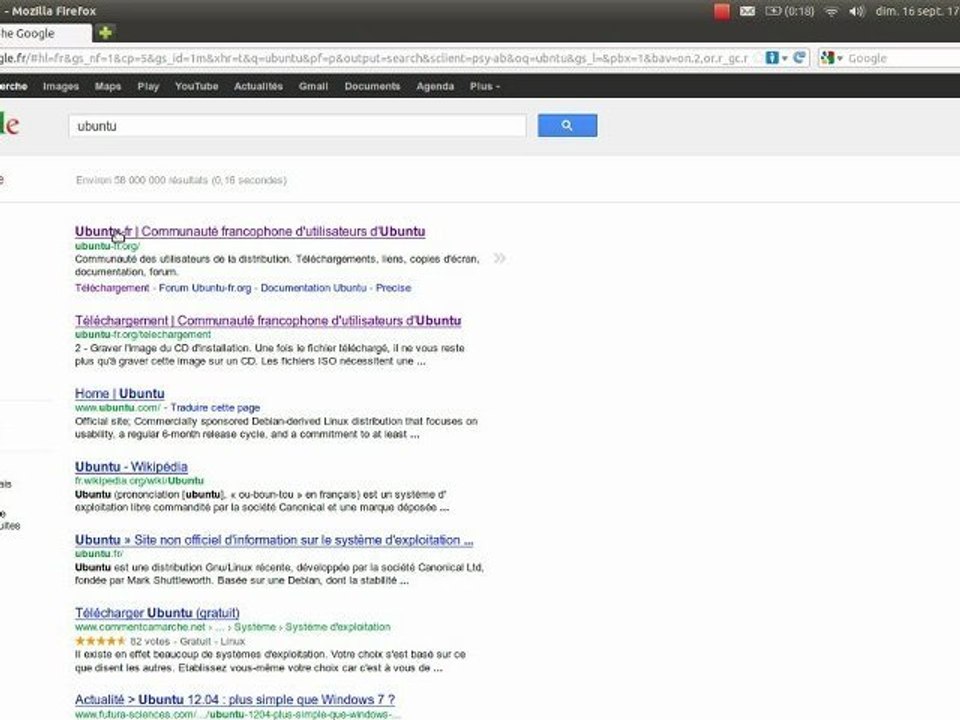Select the Google browser tab
This screenshot has height=720, width=960.
(x=43, y=34)
